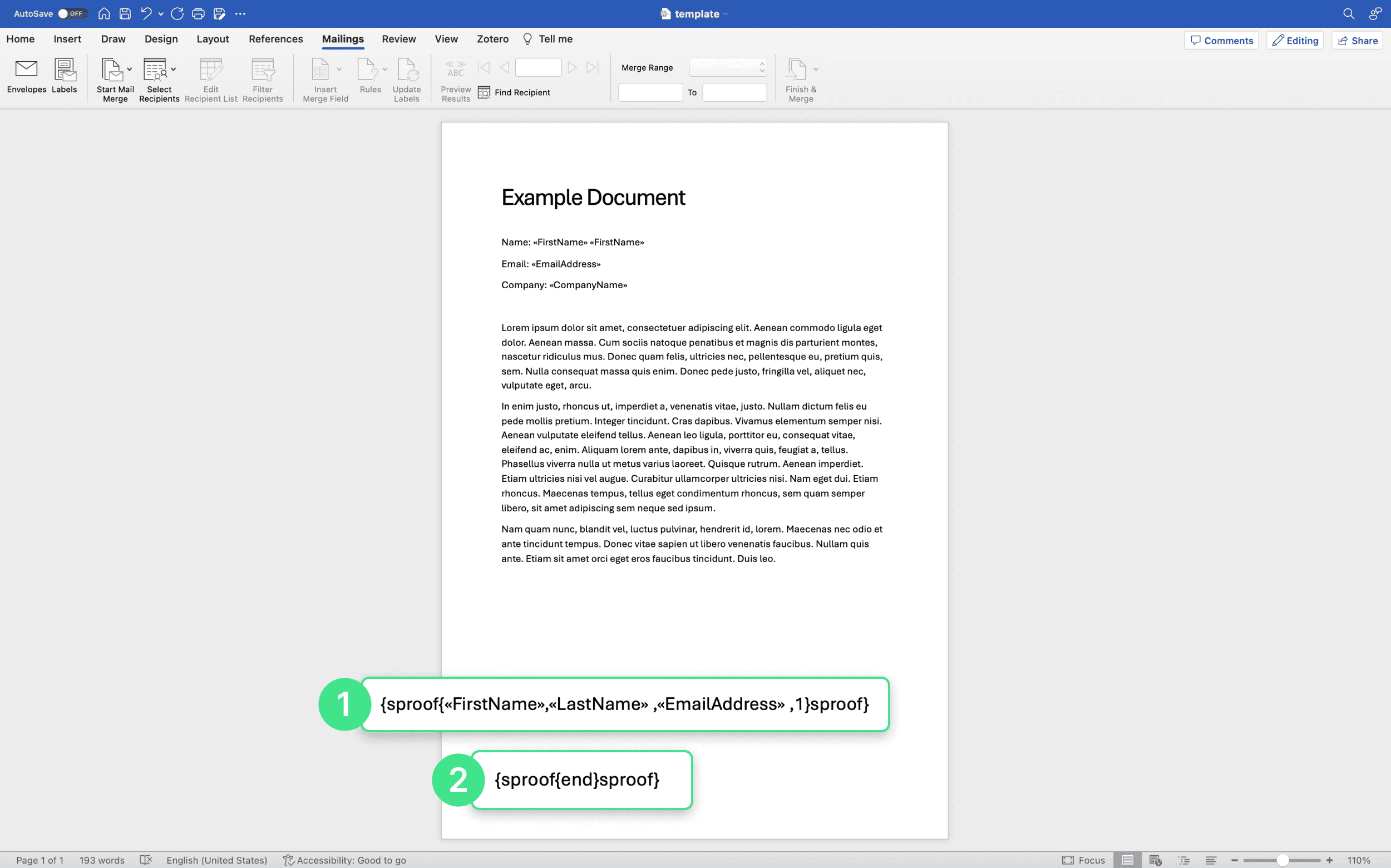The image size is (1391, 868).
Task: Go to last record arrow
Action: [593, 68]
